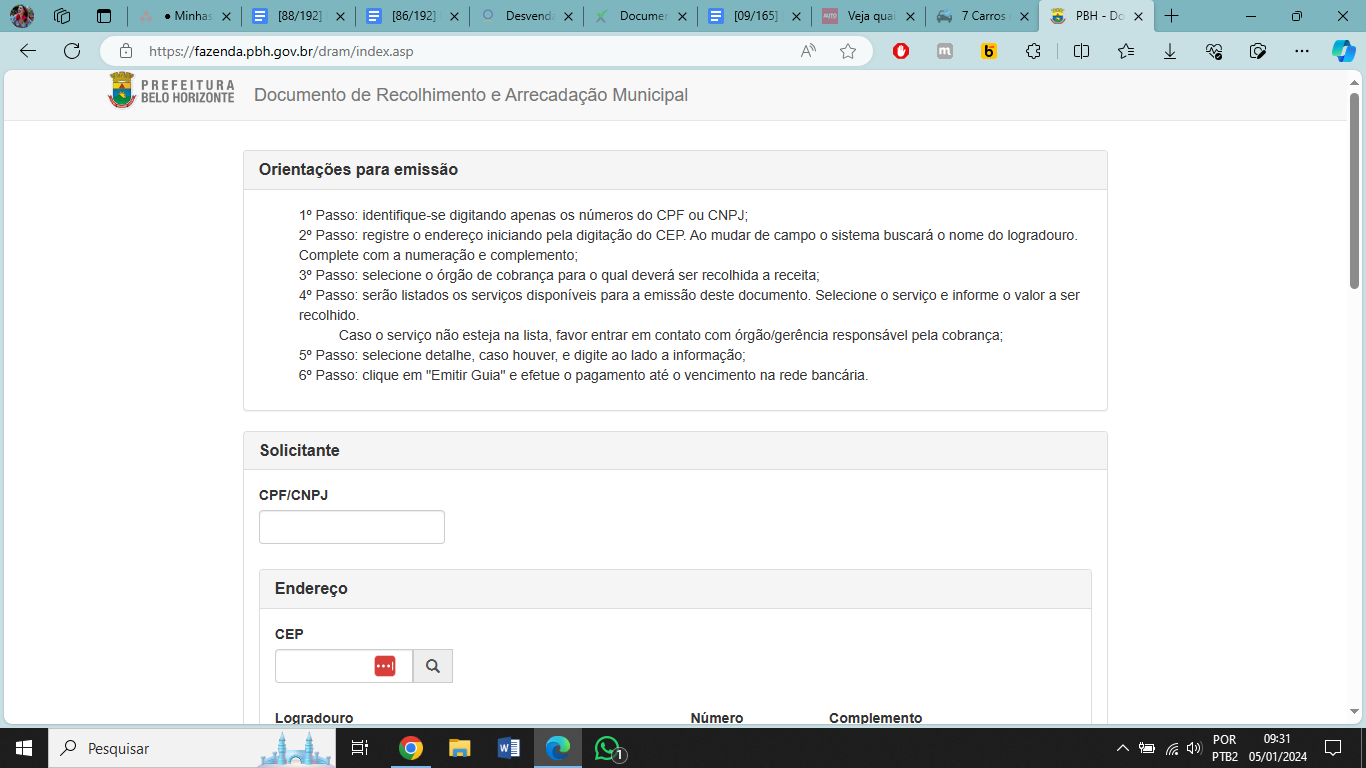Screen dimensions: 1366x768
Task: Switch to the [86/192] document tab
Action: tap(413, 16)
